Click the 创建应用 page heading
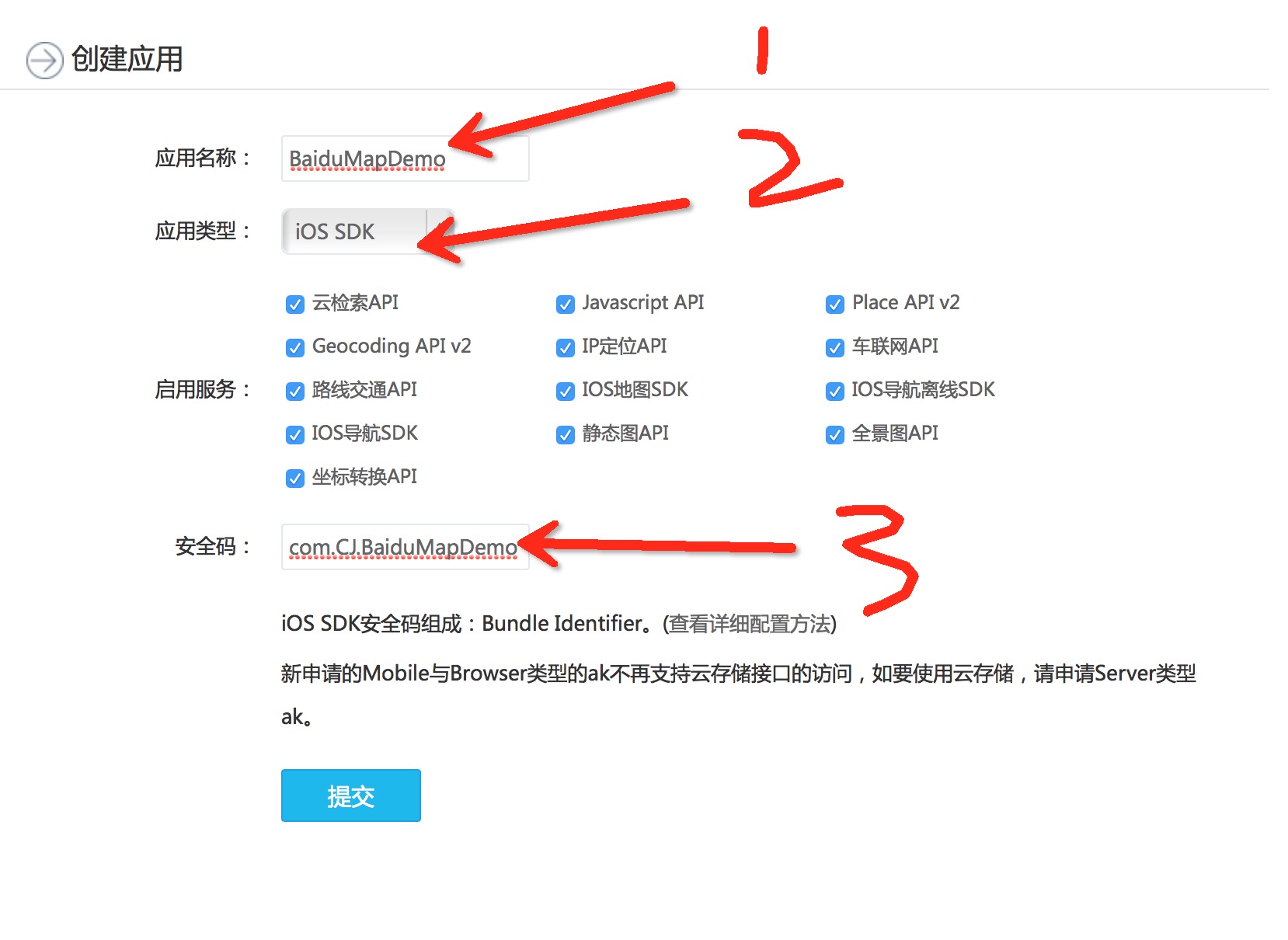The image size is (1288, 940). (x=127, y=59)
